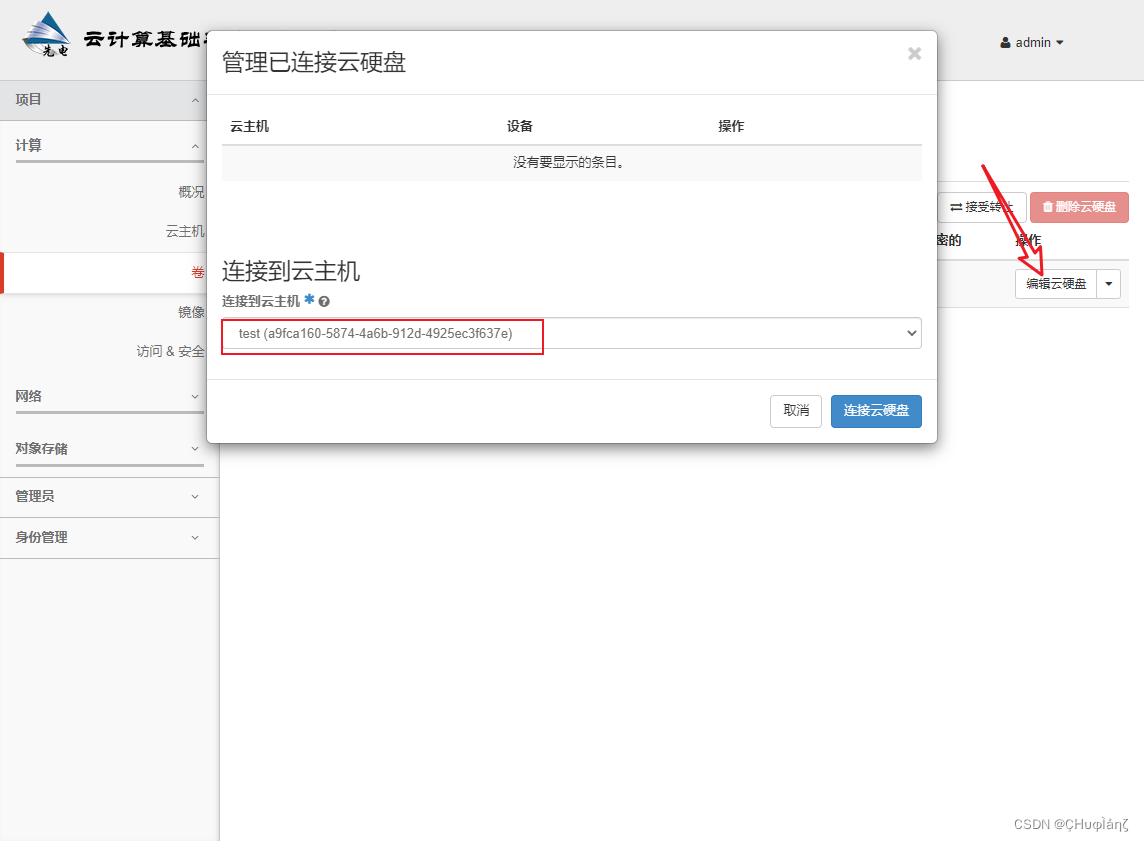1144x841 pixels.
Task: Click the 操作 column header in dialog
Action: click(731, 126)
